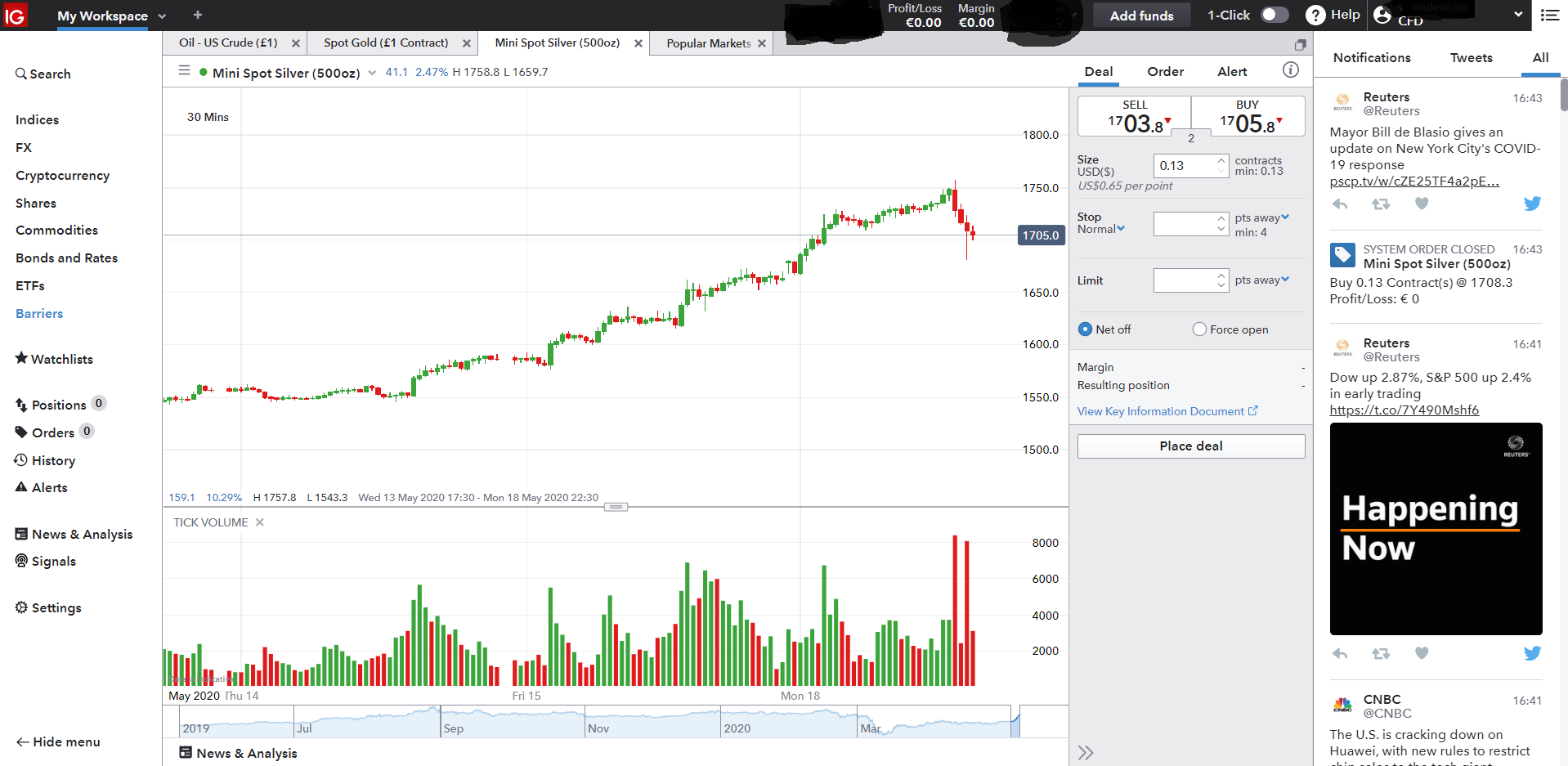Screen dimensions: 1568x766
Task: Like the Bill de Blasio Reuters tweet
Action: click(1422, 204)
